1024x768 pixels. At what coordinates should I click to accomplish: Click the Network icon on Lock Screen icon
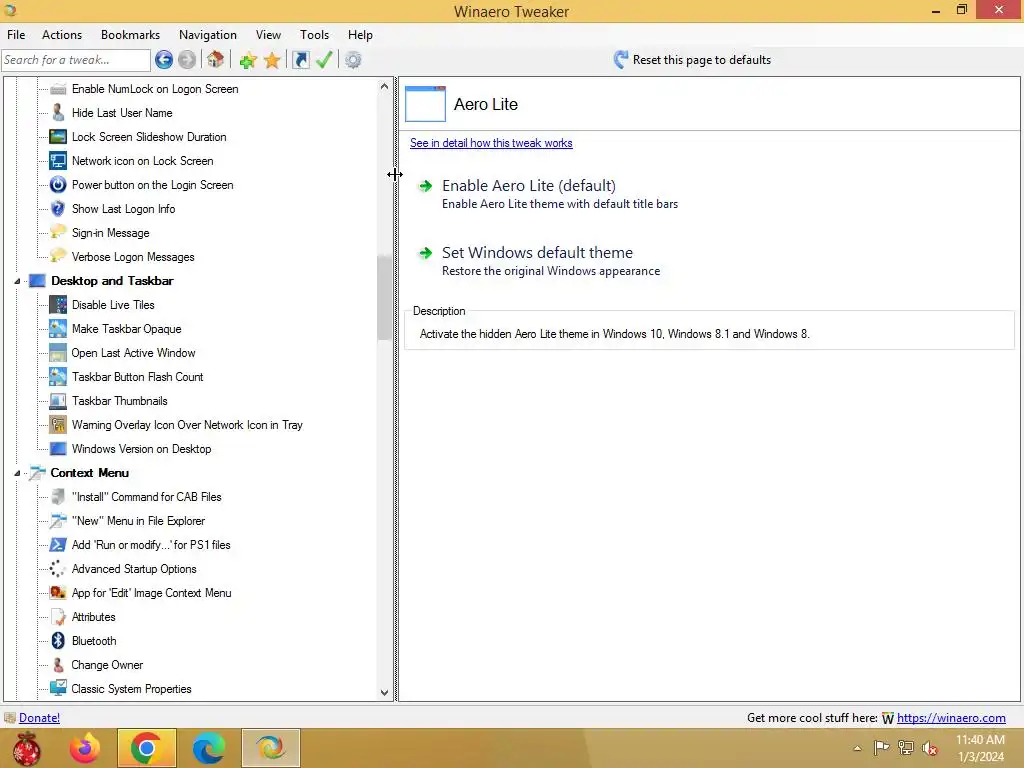(x=58, y=161)
